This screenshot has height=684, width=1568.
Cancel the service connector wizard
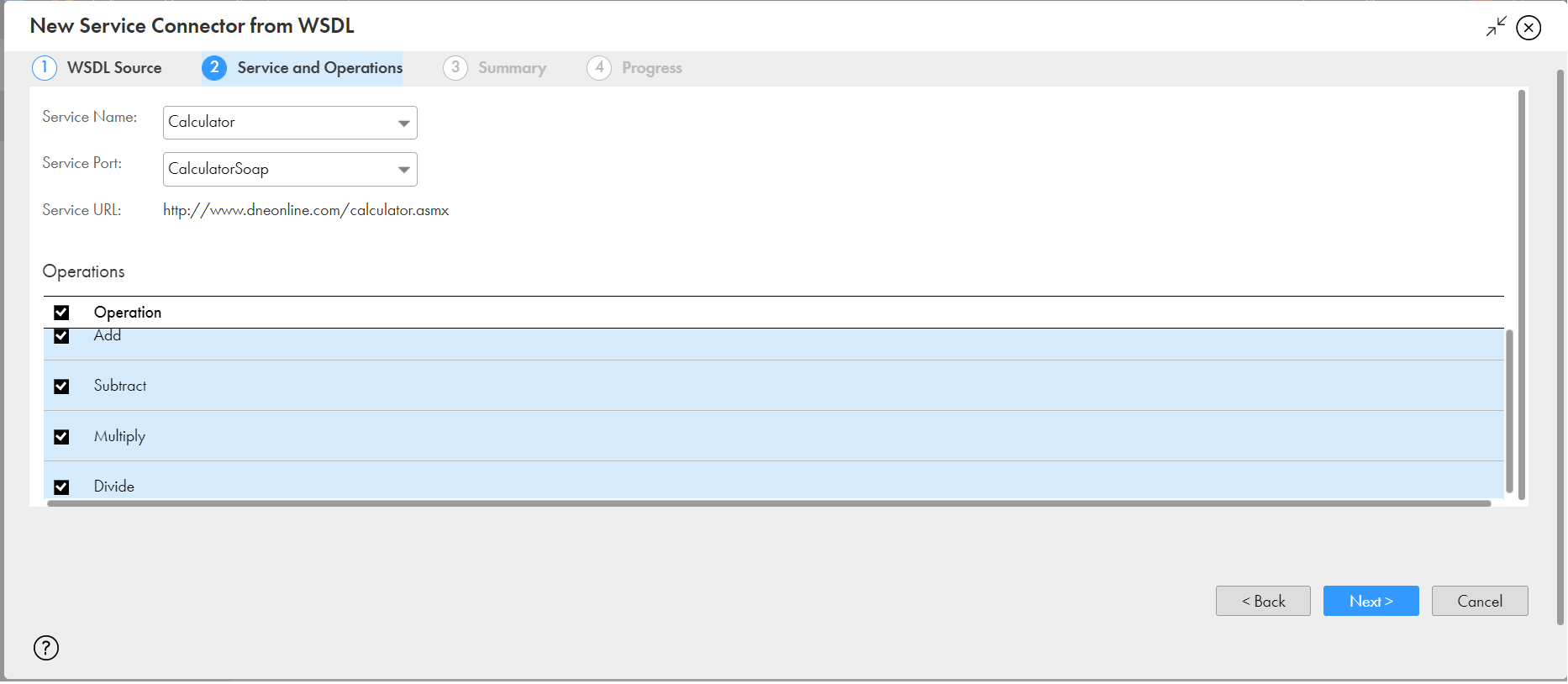click(1480, 601)
